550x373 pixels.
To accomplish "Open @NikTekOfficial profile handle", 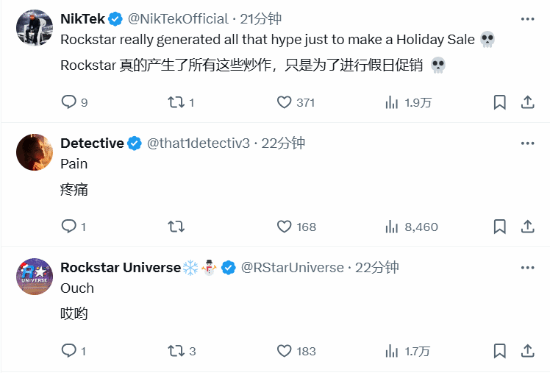I will pyautogui.click(x=178, y=19).
